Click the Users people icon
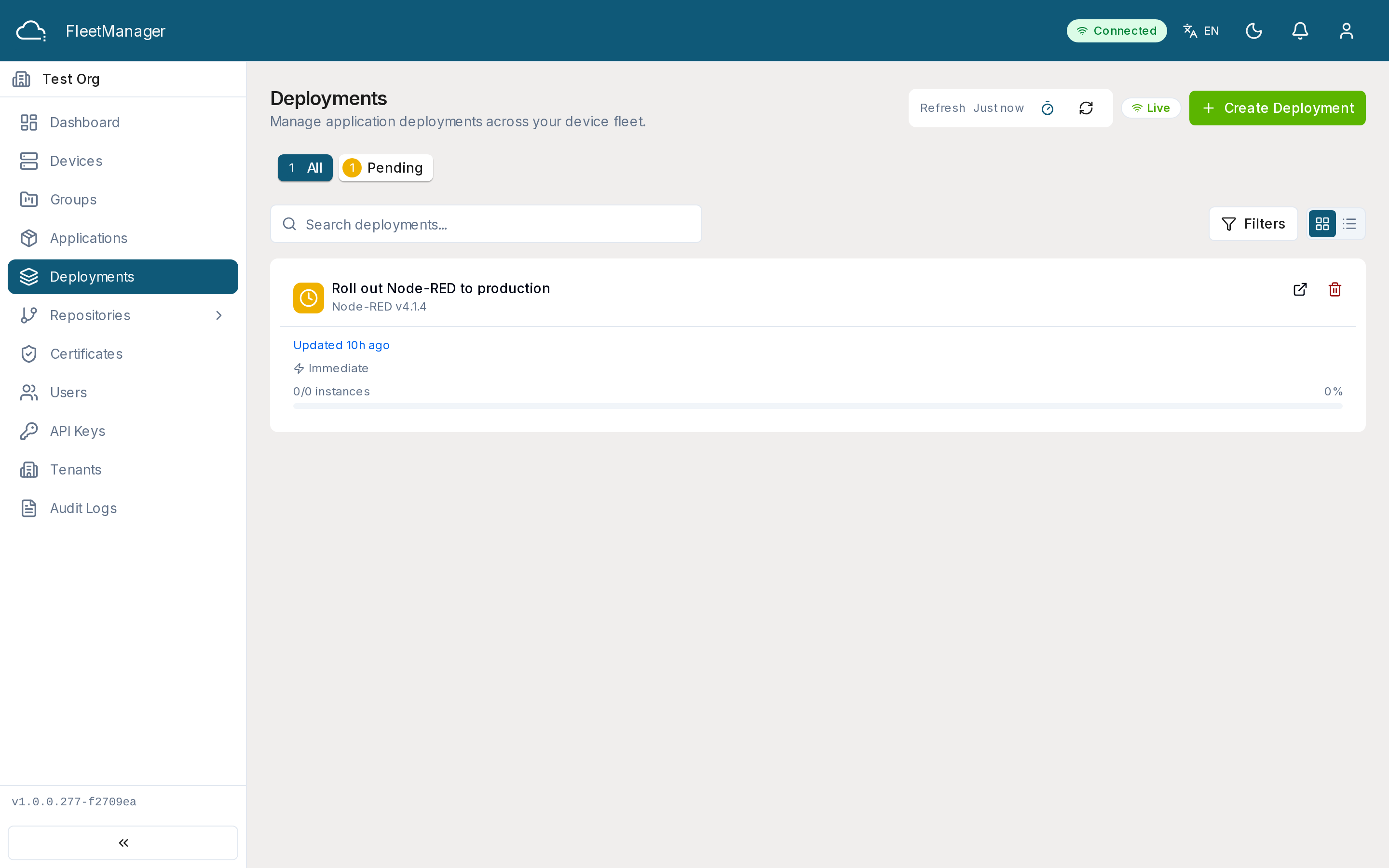The height and width of the screenshot is (868, 1389). (x=29, y=392)
